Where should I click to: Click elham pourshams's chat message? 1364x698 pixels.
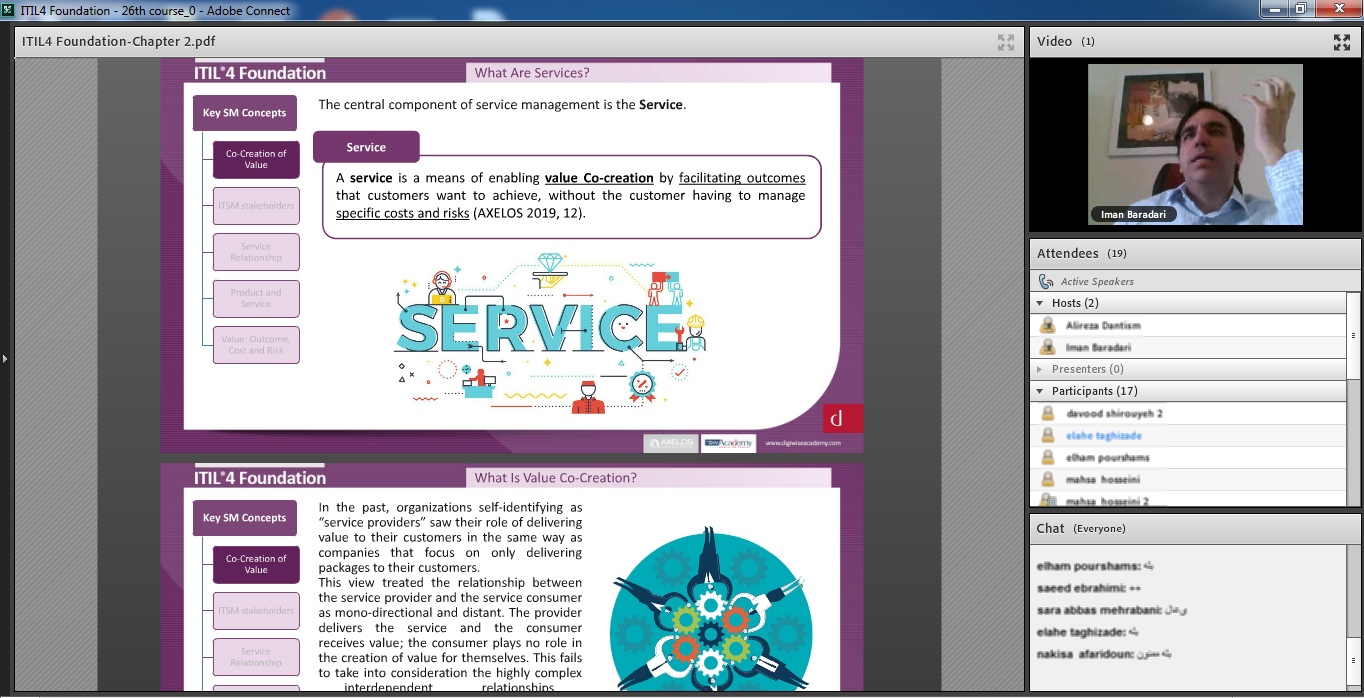[x=1096, y=566]
